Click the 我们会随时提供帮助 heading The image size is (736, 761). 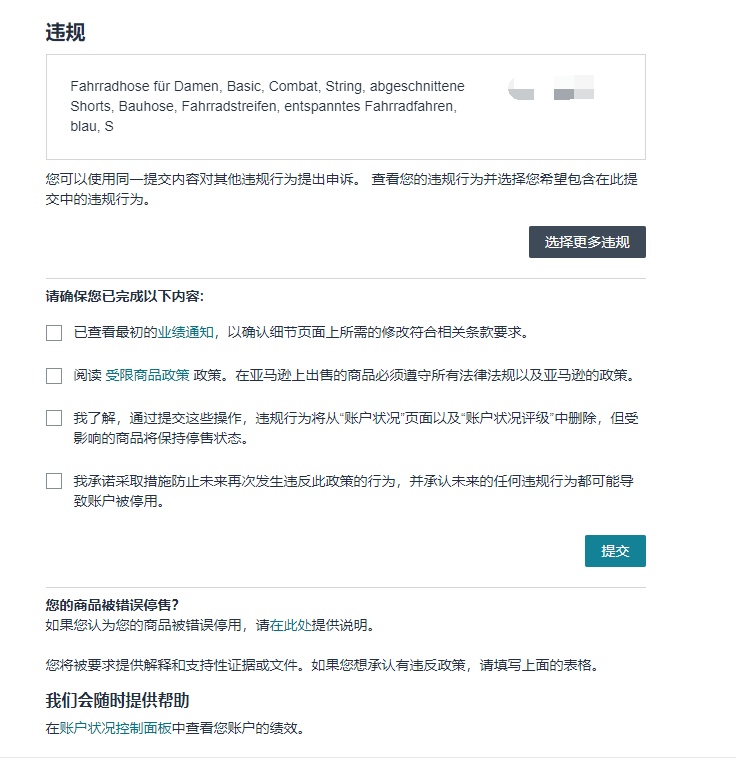tap(117, 700)
